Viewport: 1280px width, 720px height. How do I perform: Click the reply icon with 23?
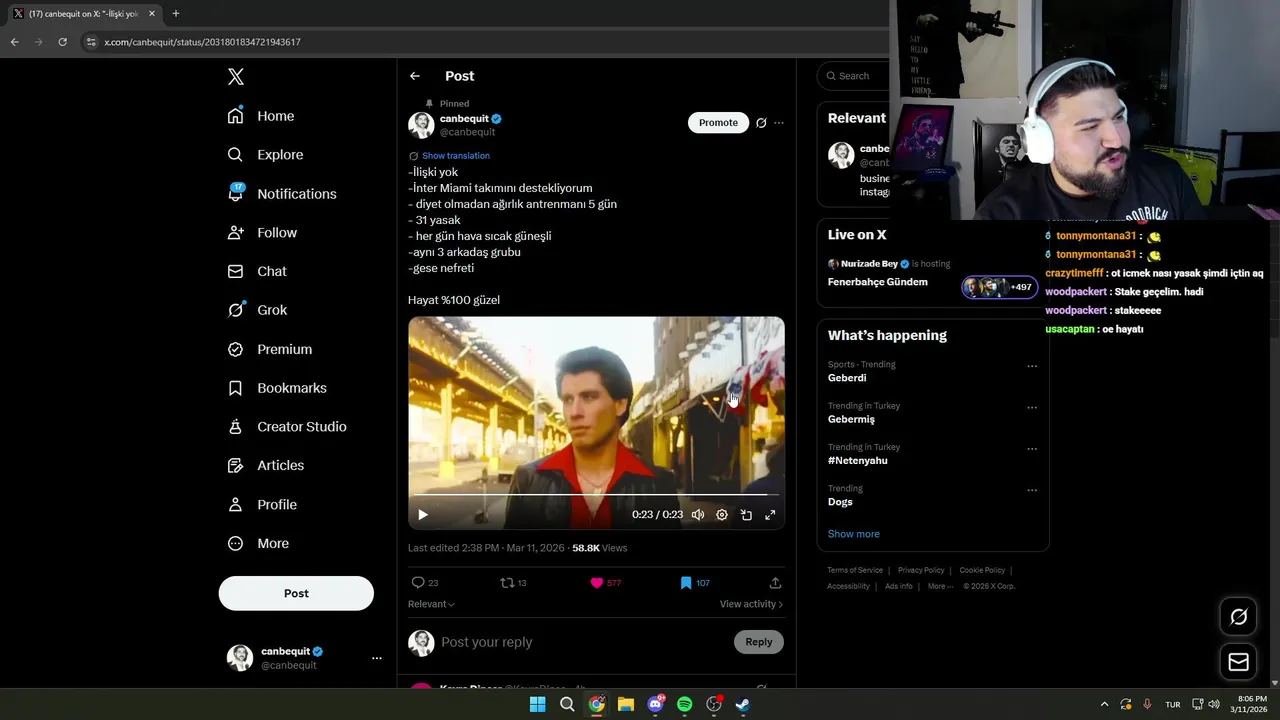click(x=418, y=583)
